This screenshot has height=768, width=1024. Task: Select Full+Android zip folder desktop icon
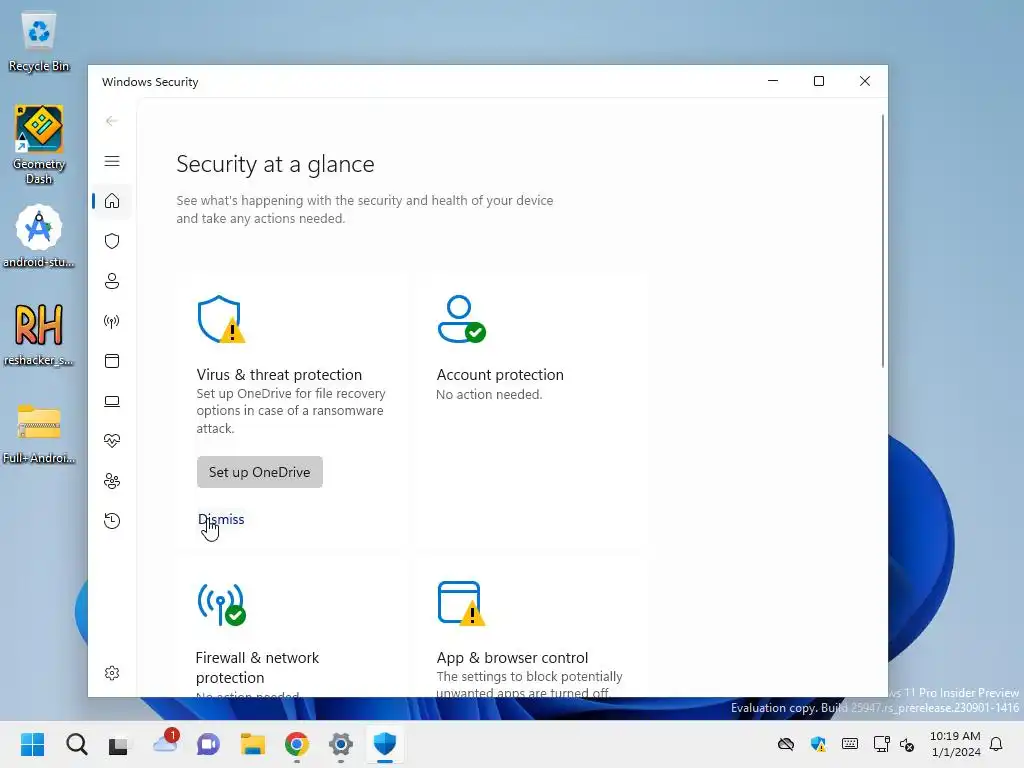39,433
